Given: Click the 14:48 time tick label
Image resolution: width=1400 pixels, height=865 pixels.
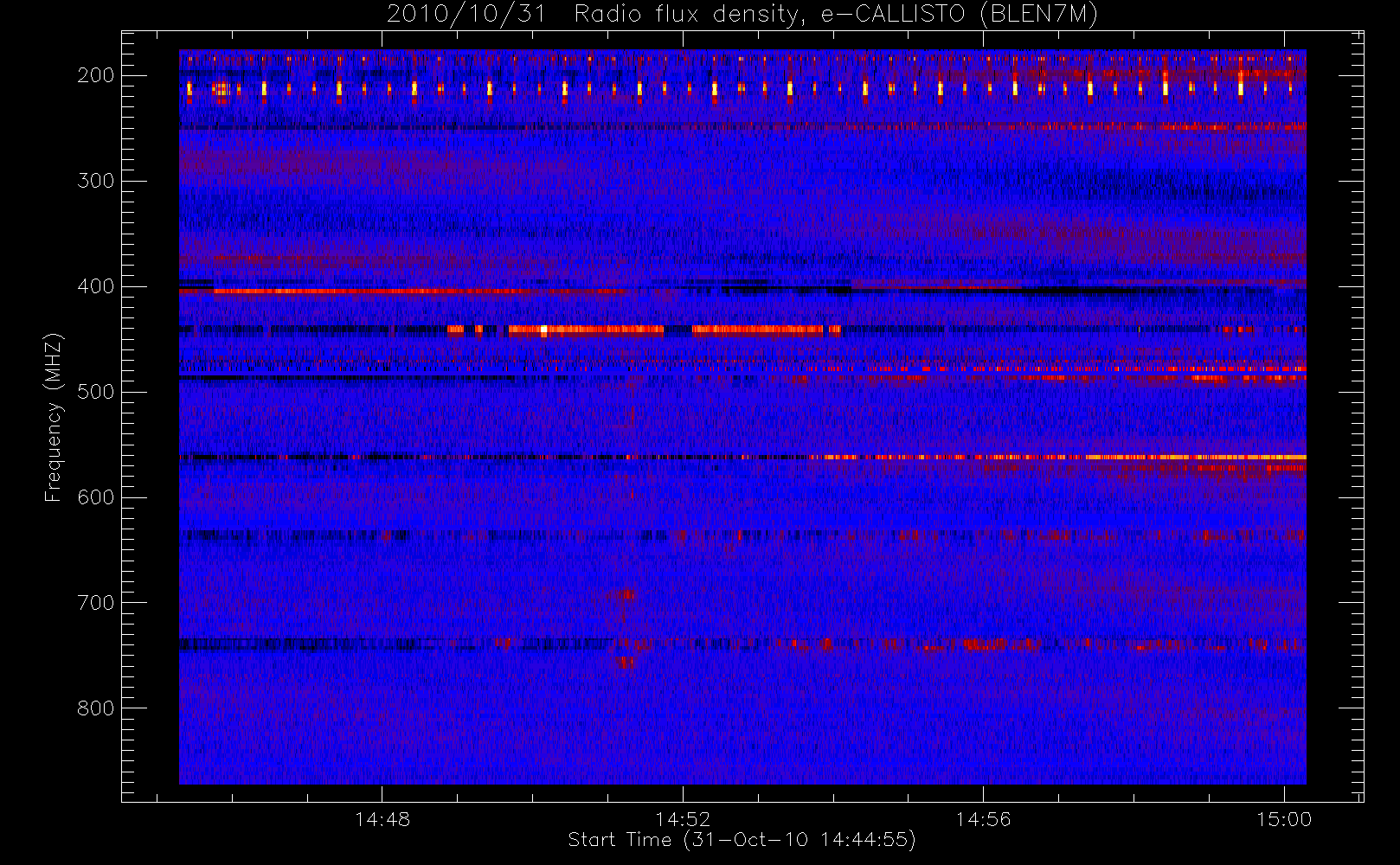Looking at the screenshot, I should pos(382,819).
